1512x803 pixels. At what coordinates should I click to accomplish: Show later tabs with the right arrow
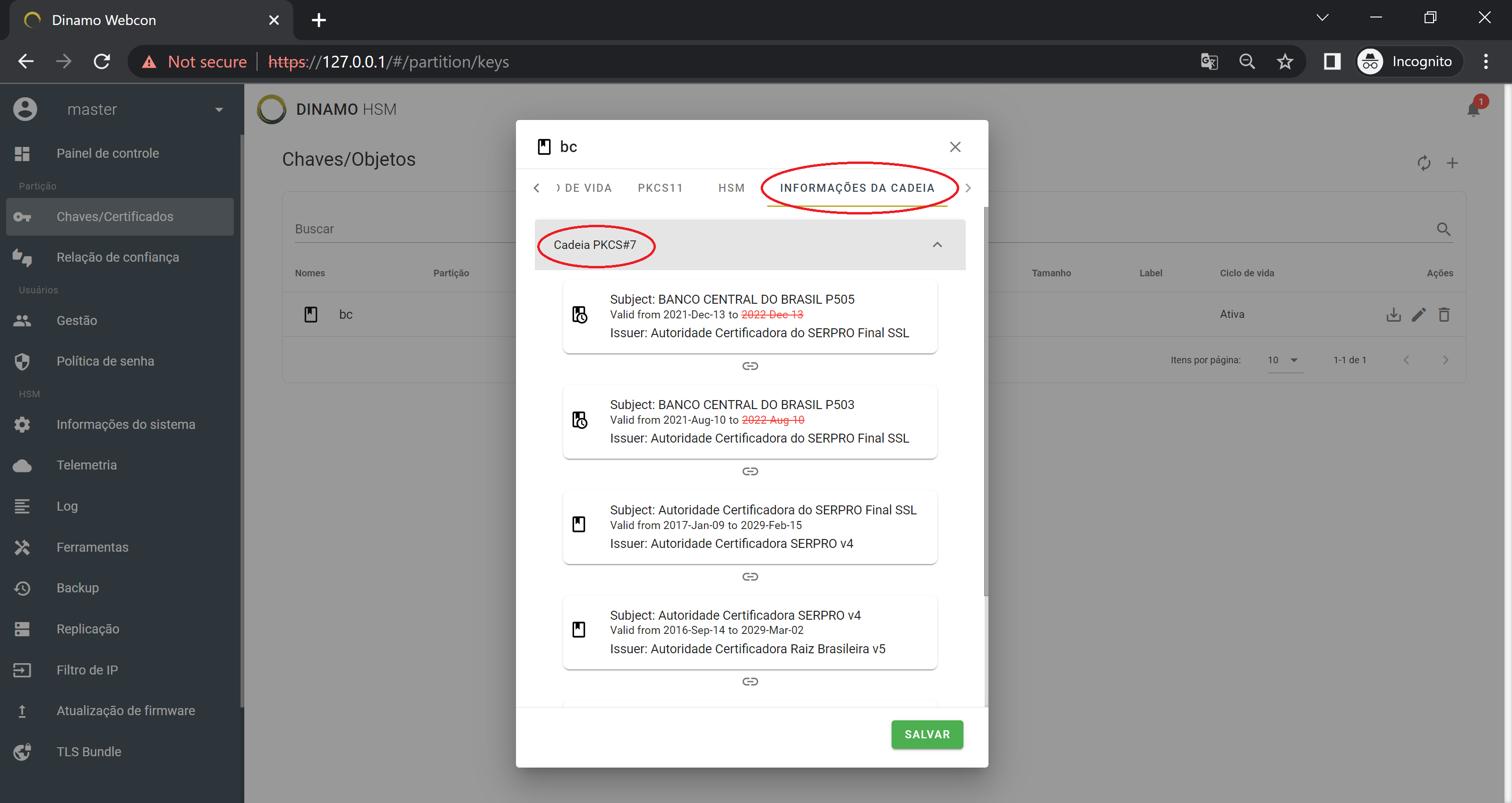pos(968,188)
